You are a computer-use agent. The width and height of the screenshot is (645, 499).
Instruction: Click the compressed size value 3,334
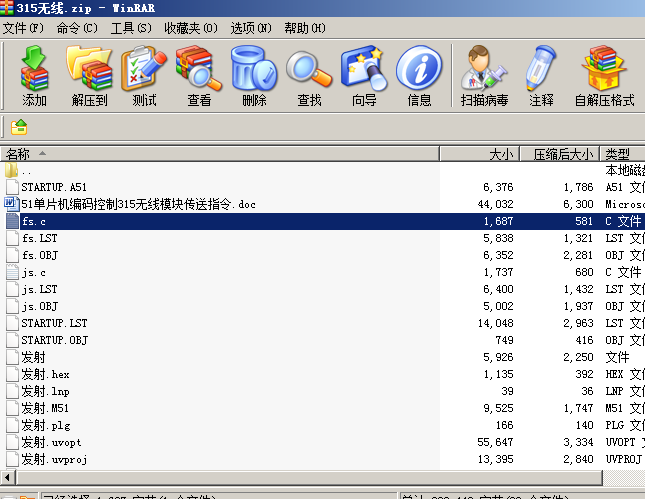click(x=578, y=442)
